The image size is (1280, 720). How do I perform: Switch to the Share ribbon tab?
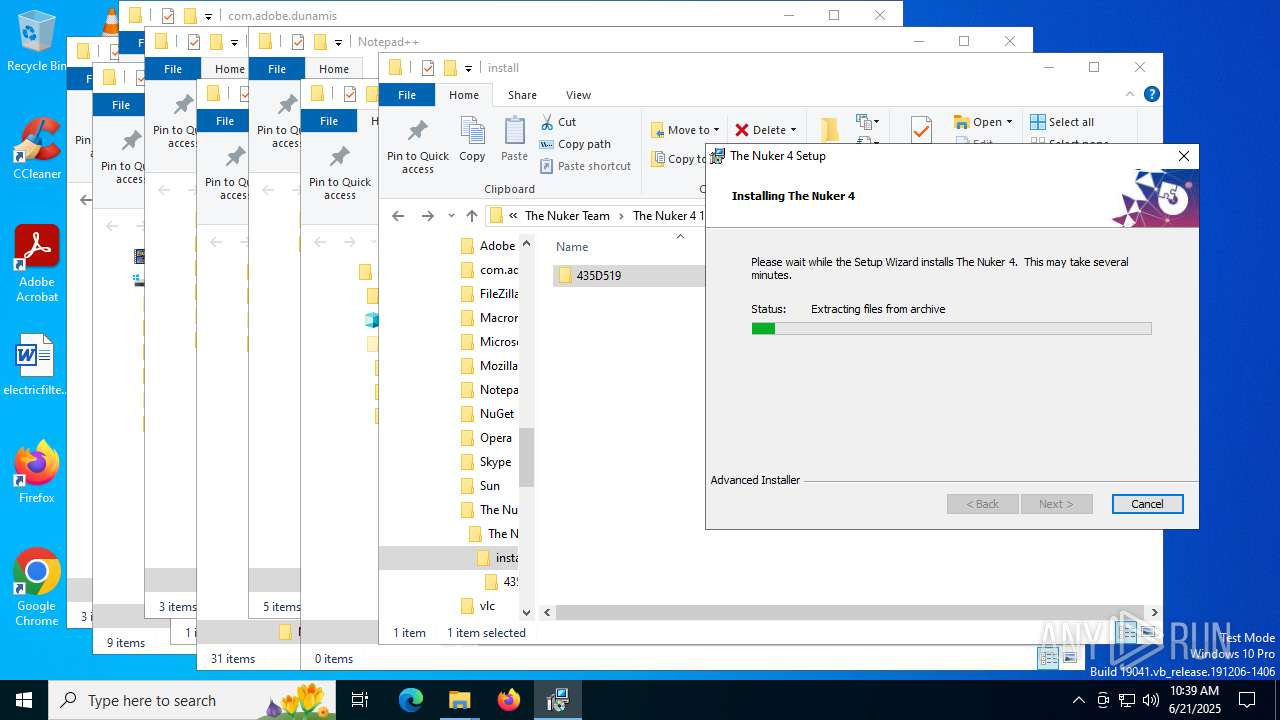tap(522, 95)
